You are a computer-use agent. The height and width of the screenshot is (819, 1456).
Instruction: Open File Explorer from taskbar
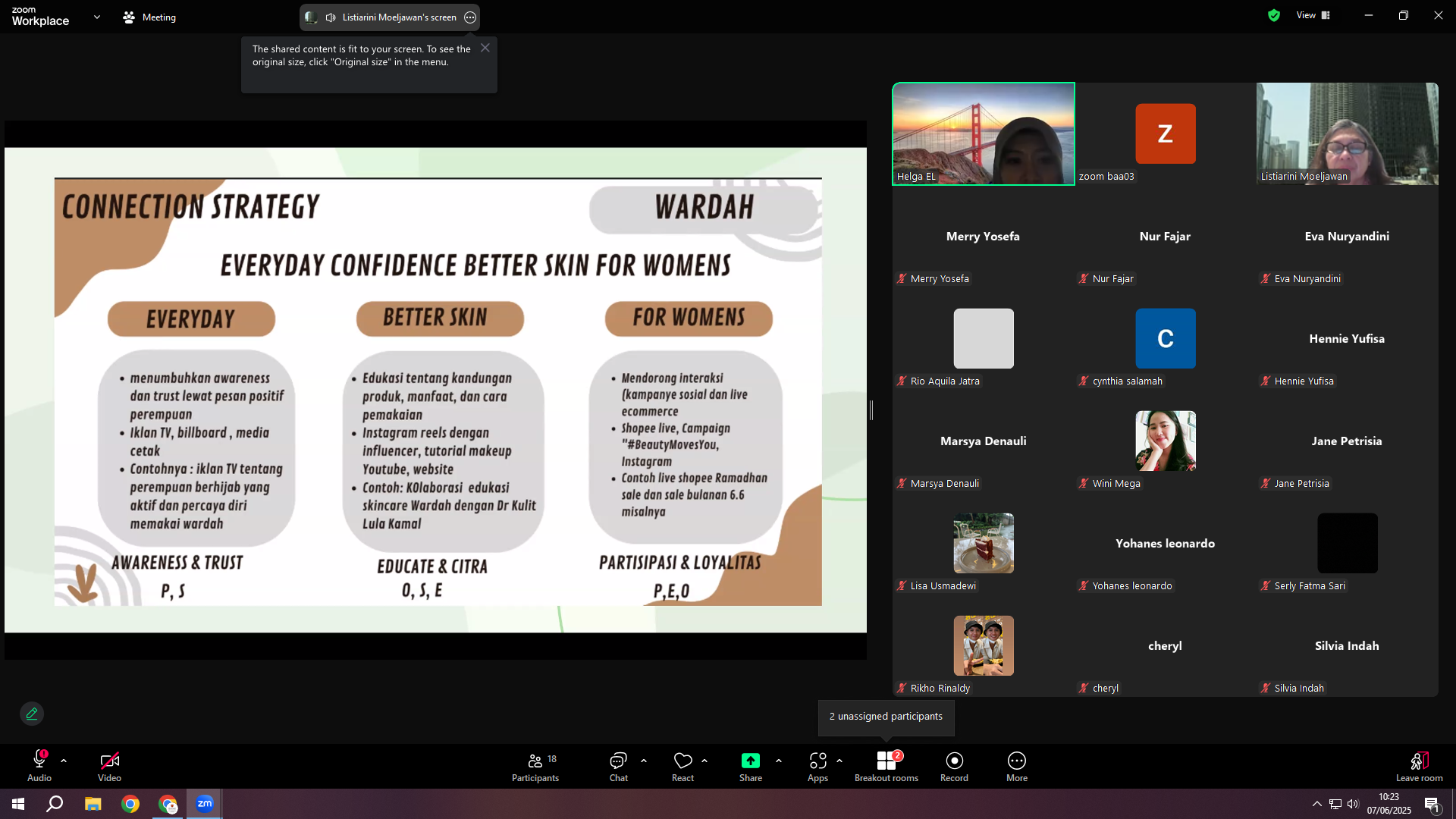coord(93,804)
